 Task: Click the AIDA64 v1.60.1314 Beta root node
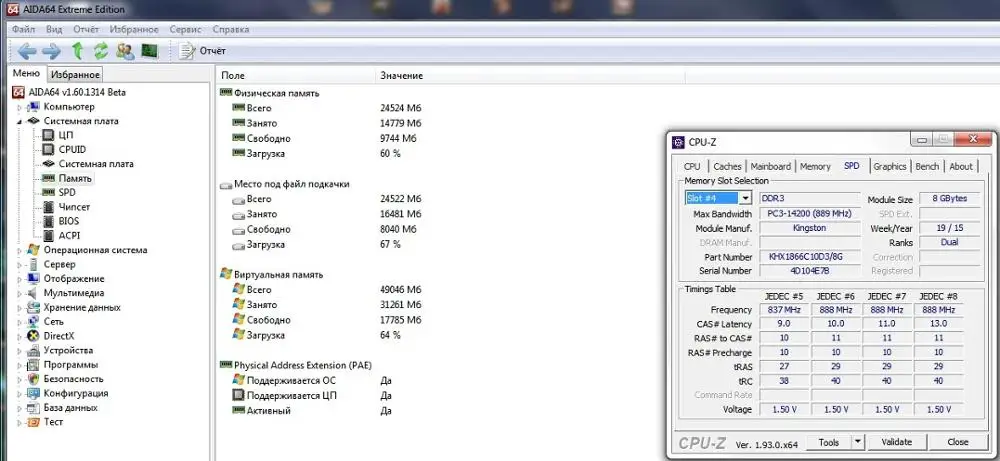[x=77, y=92]
